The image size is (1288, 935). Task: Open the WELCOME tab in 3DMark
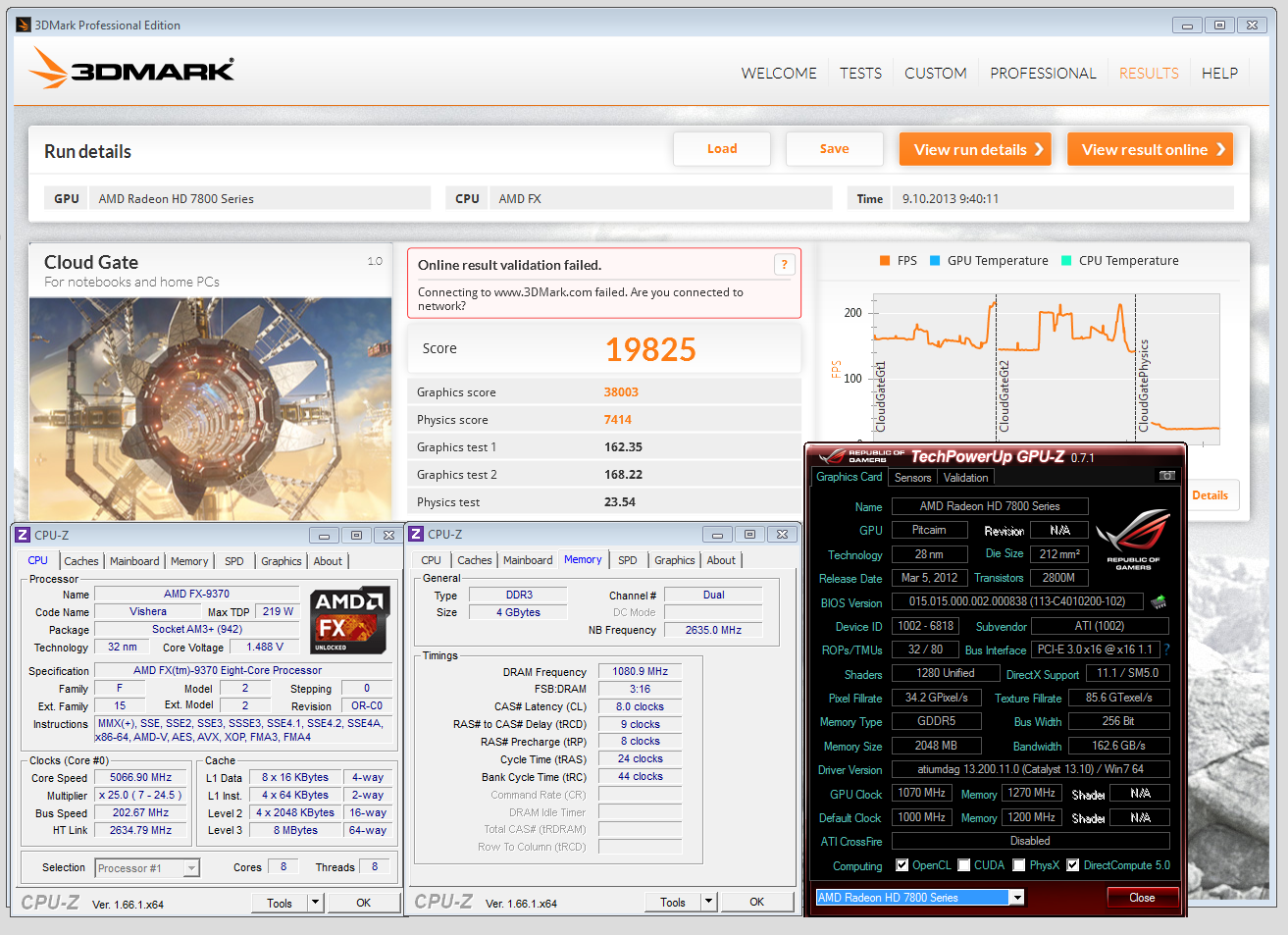tap(779, 73)
